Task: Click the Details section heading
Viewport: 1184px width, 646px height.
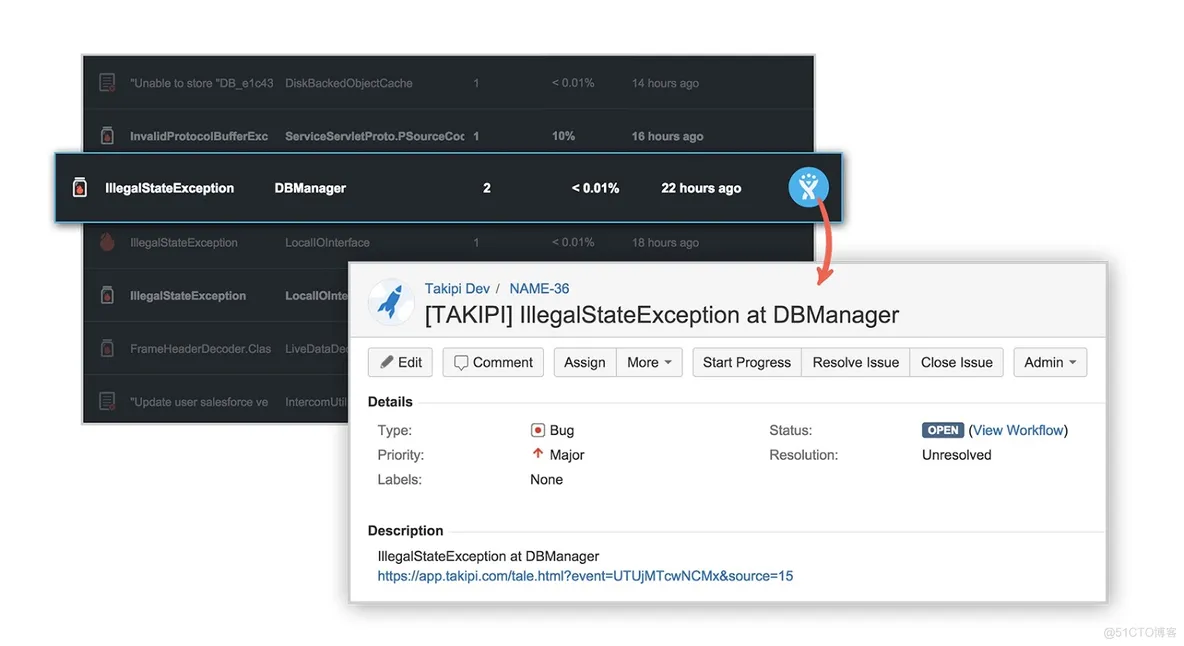Action: 390,401
